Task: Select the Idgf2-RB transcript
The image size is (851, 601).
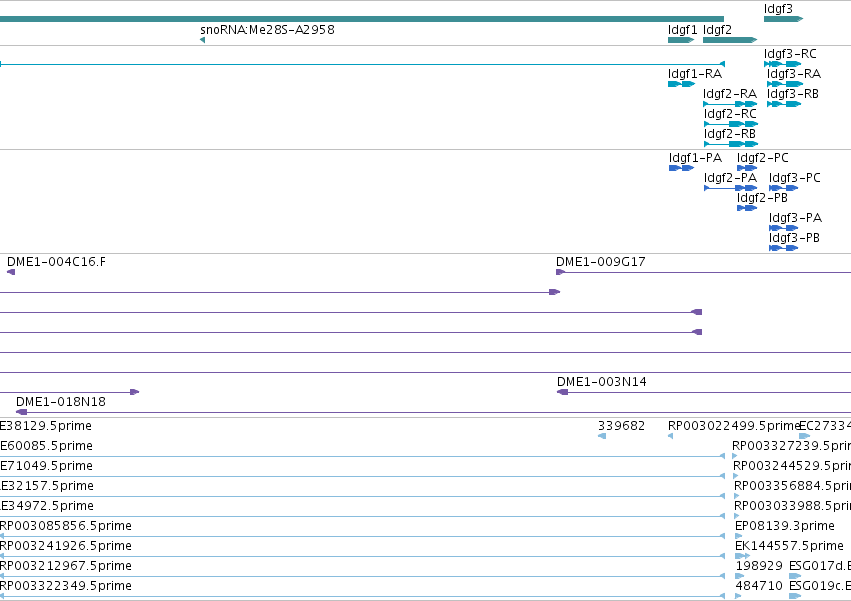Action: (731, 144)
